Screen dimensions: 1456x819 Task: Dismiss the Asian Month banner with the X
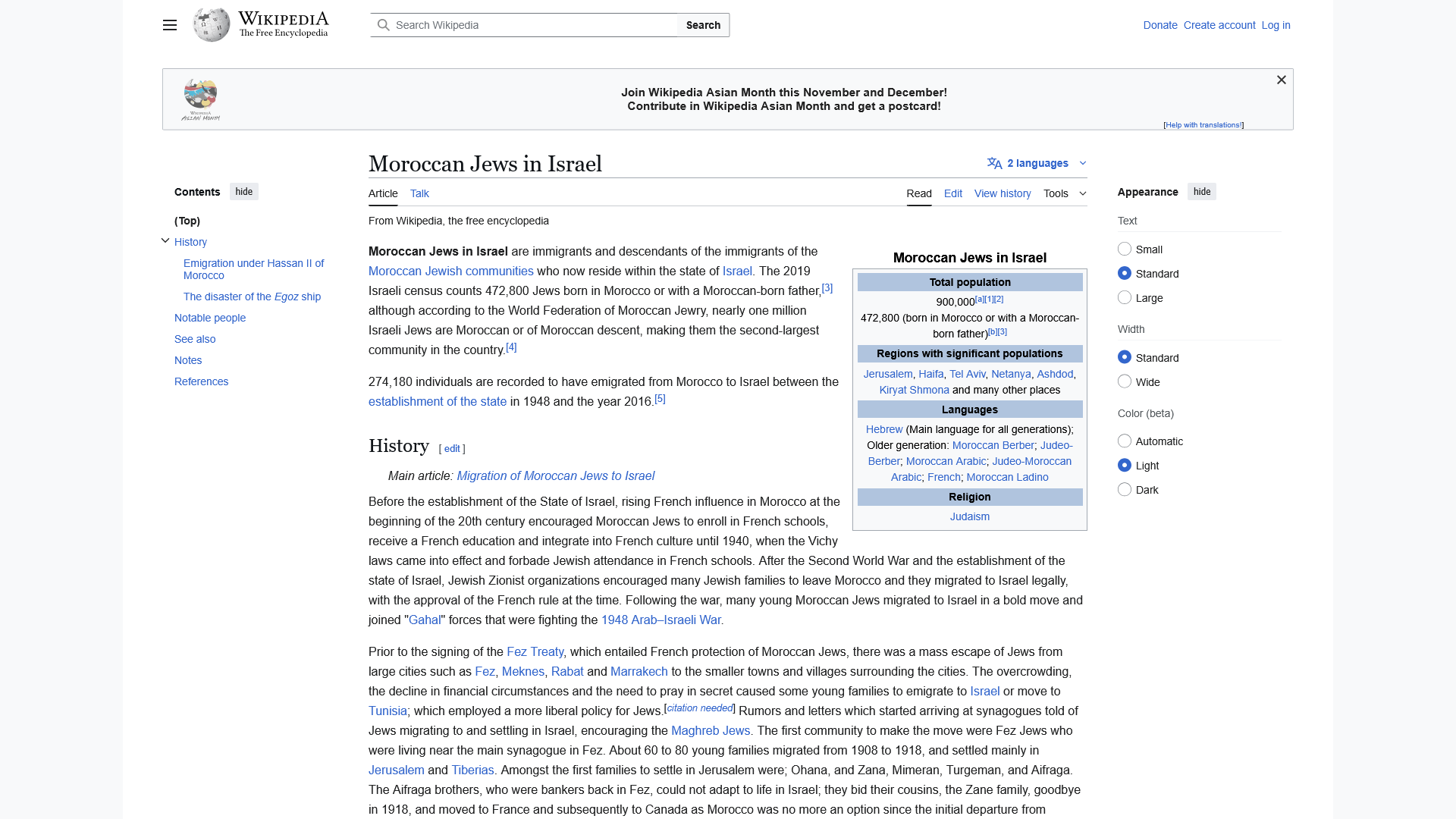tap(1281, 80)
